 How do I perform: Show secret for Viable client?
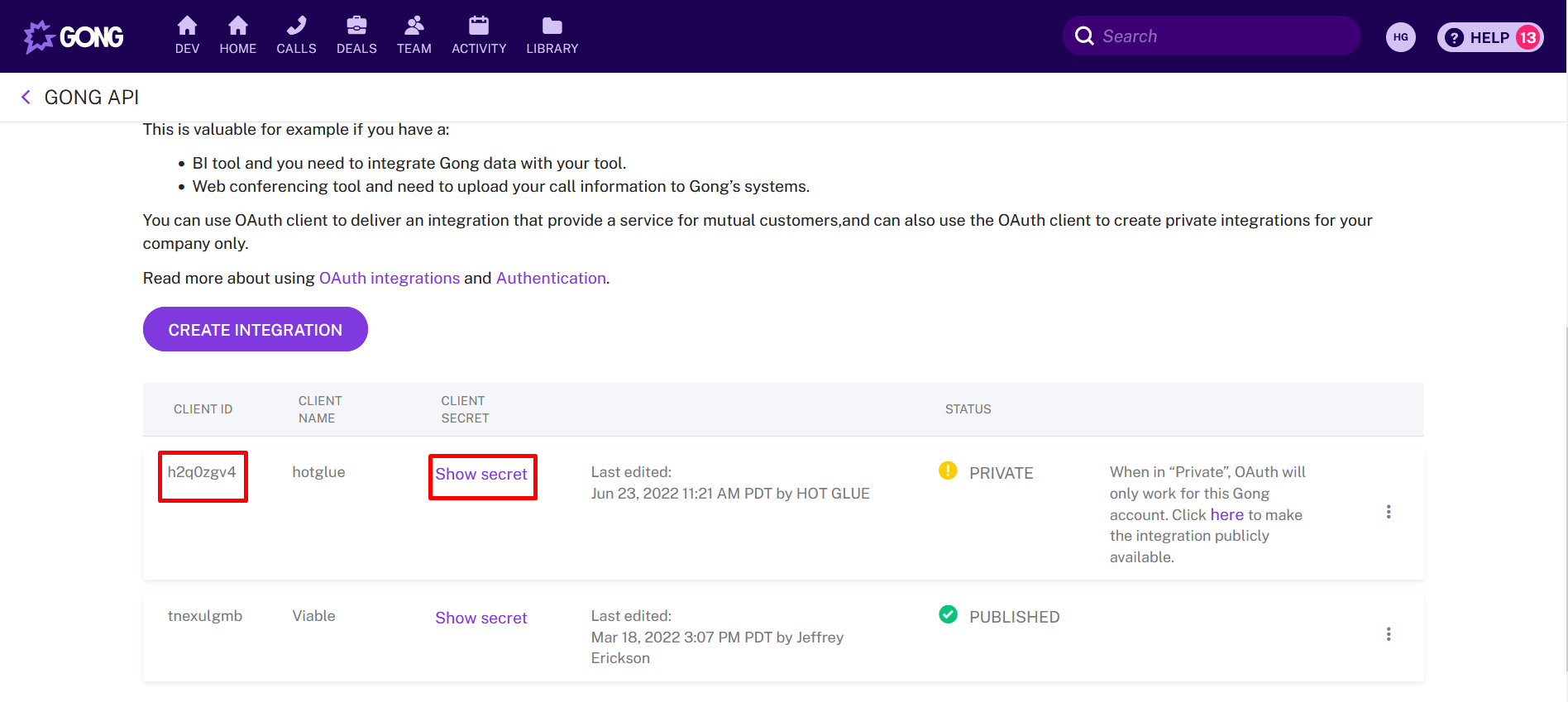[x=481, y=618]
